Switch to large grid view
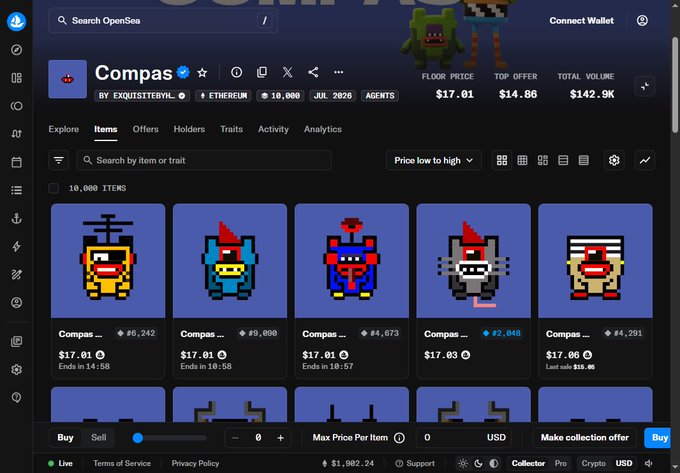Image resolution: width=680 pixels, height=473 pixels. [x=502, y=160]
